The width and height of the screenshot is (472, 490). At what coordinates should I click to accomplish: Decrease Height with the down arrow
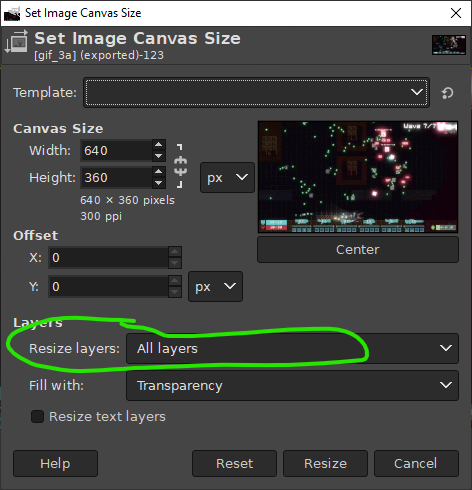coord(159,183)
